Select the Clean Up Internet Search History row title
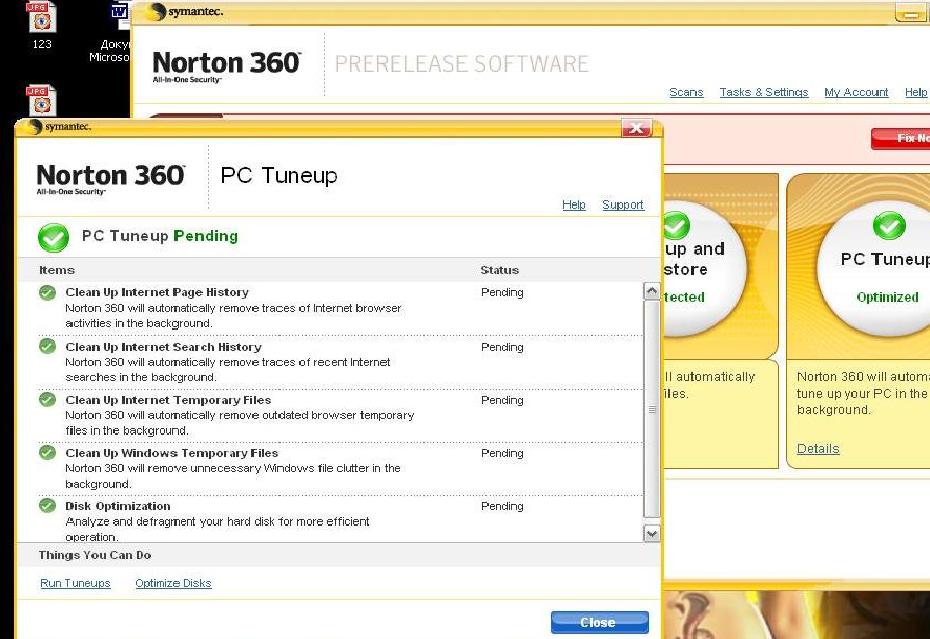 pyautogui.click(x=164, y=346)
